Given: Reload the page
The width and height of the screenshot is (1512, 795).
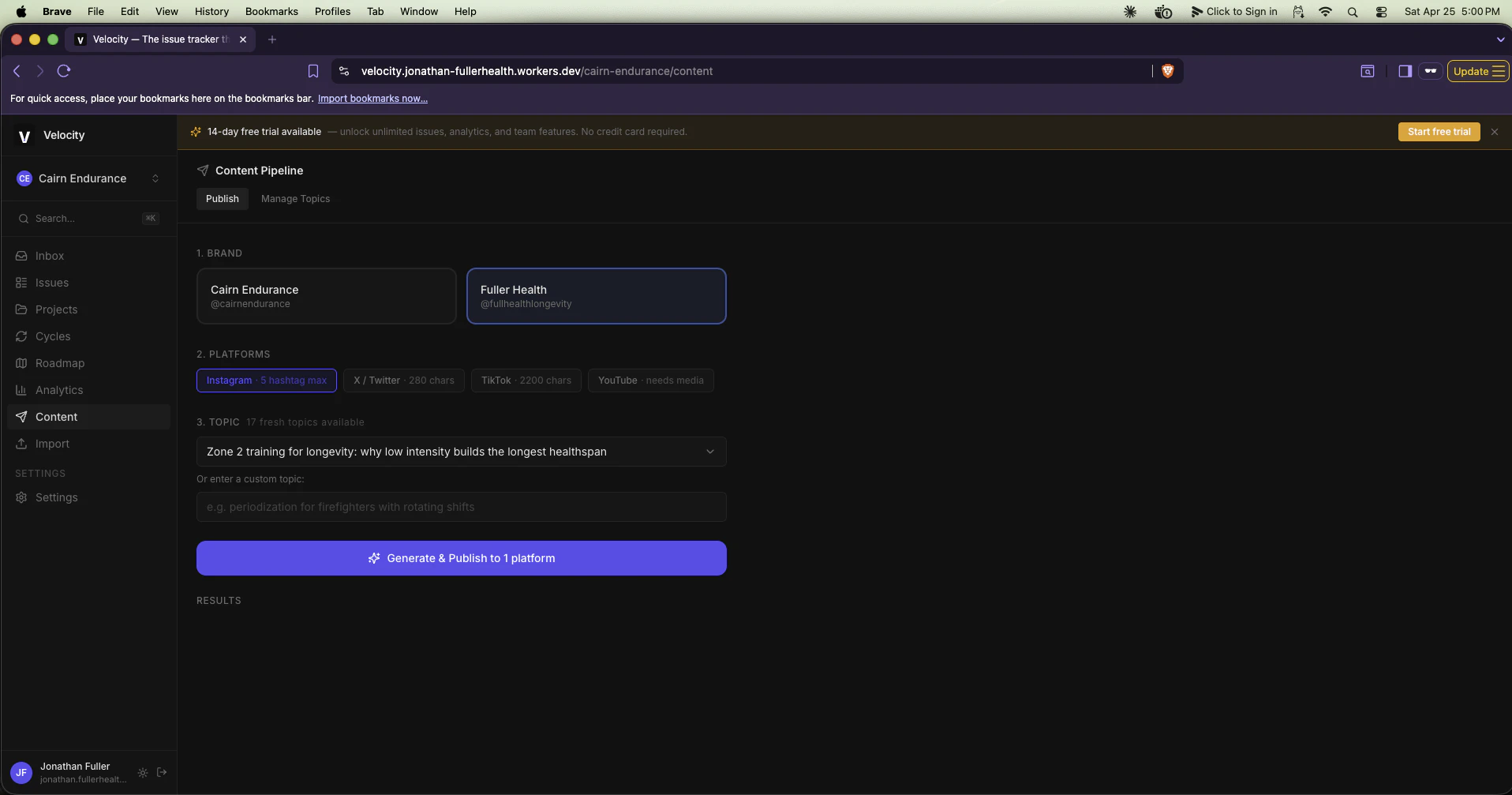Looking at the screenshot, I should (64, 71).
